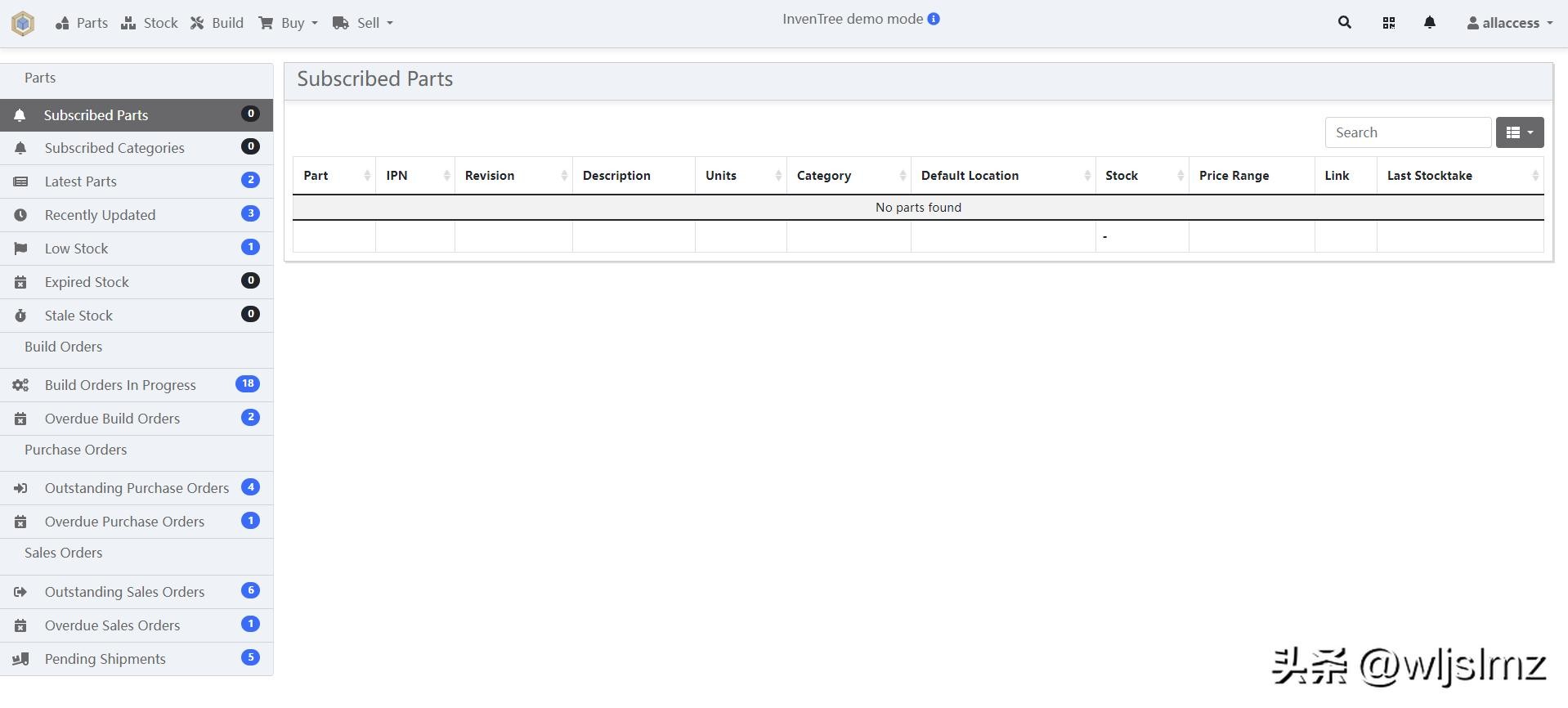1568x708 pixels.
Task: Open the Stock page in navbar
Action: tap(150, 23)
